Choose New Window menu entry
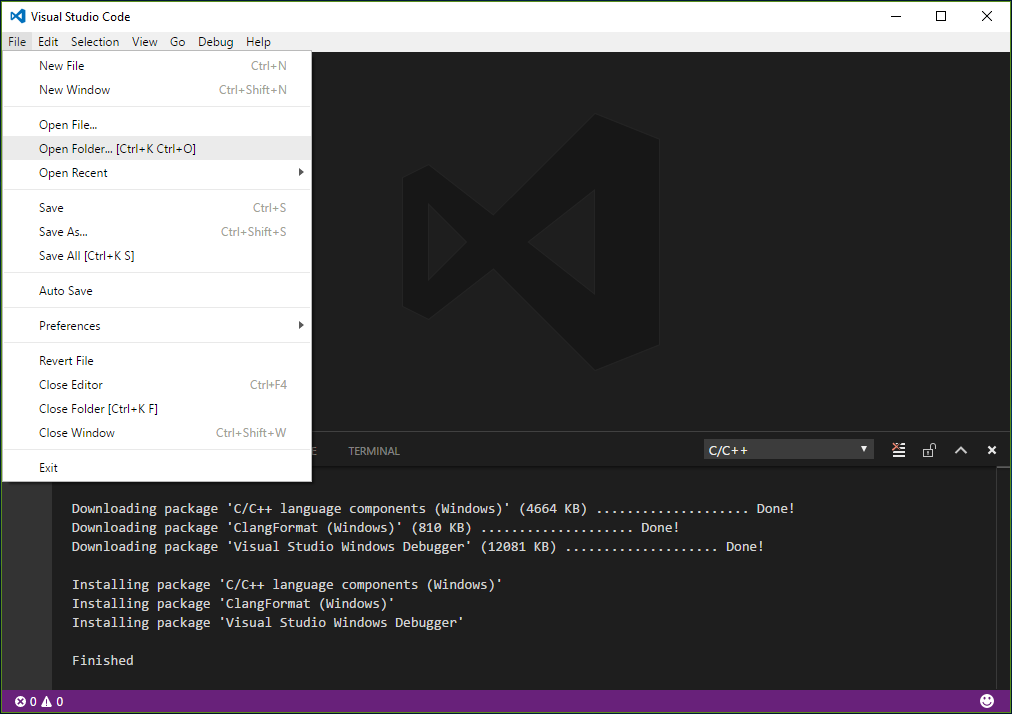Image resolution: width=1012 pixels, height=714 pixels. coord(157,90)
